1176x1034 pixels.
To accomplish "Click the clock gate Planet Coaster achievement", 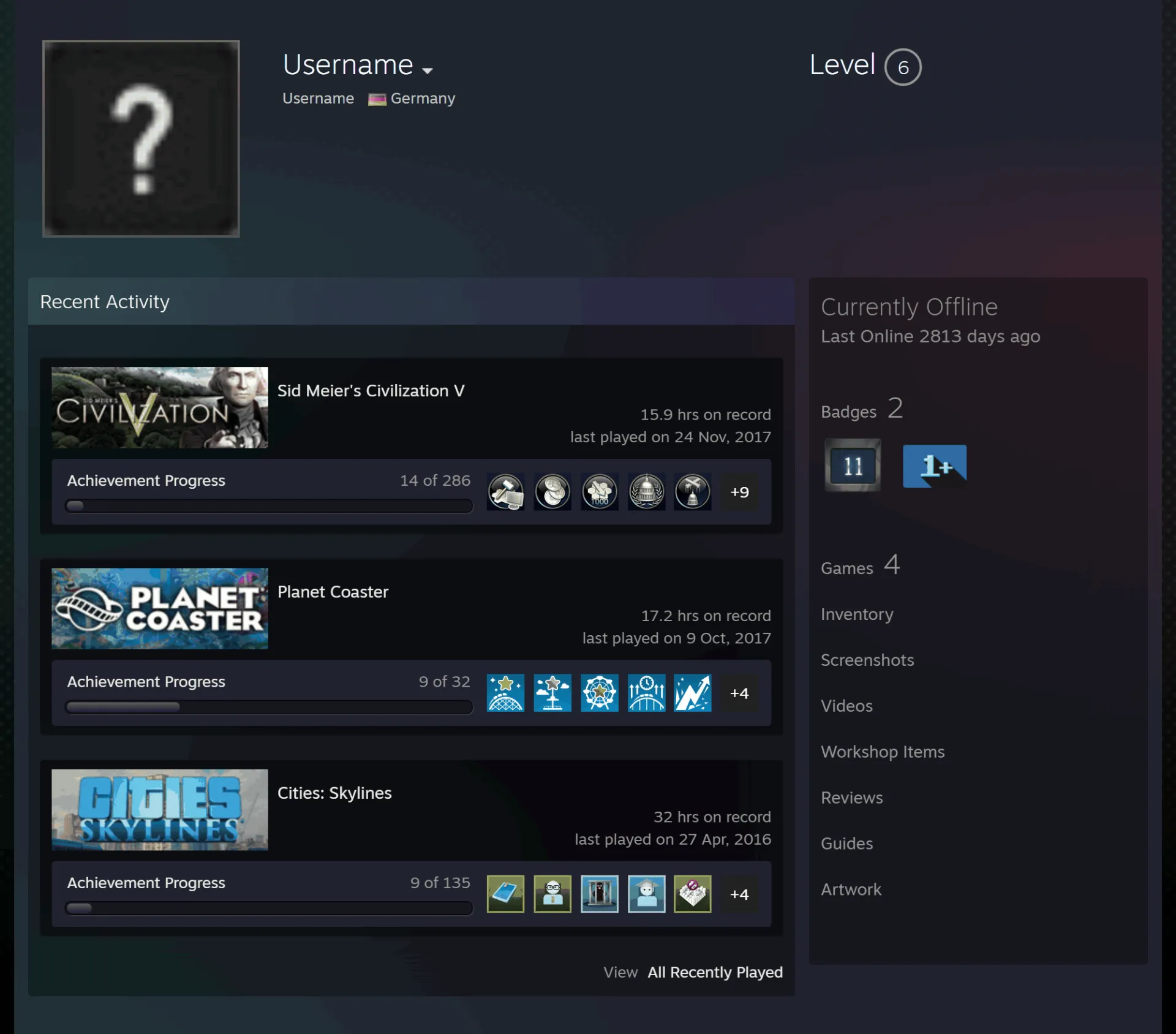I will 646,693.
